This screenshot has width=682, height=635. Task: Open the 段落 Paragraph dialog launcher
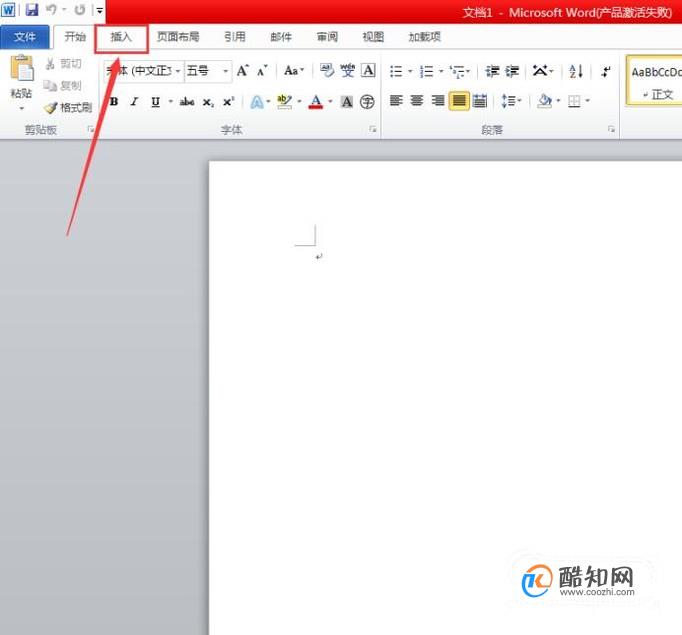(611, 129)
